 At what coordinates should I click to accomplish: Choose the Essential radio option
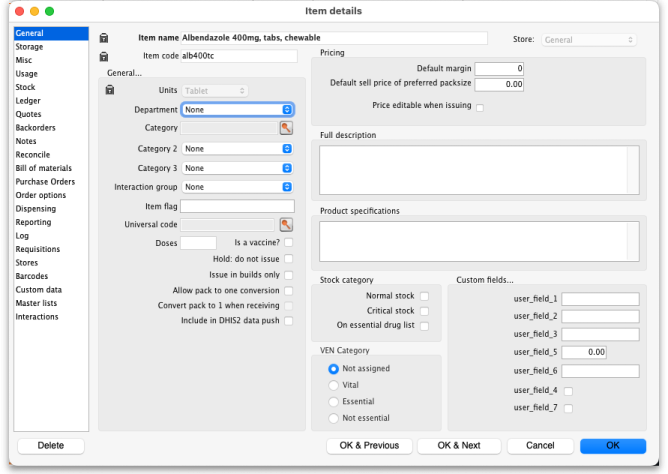tap(334, 401)
